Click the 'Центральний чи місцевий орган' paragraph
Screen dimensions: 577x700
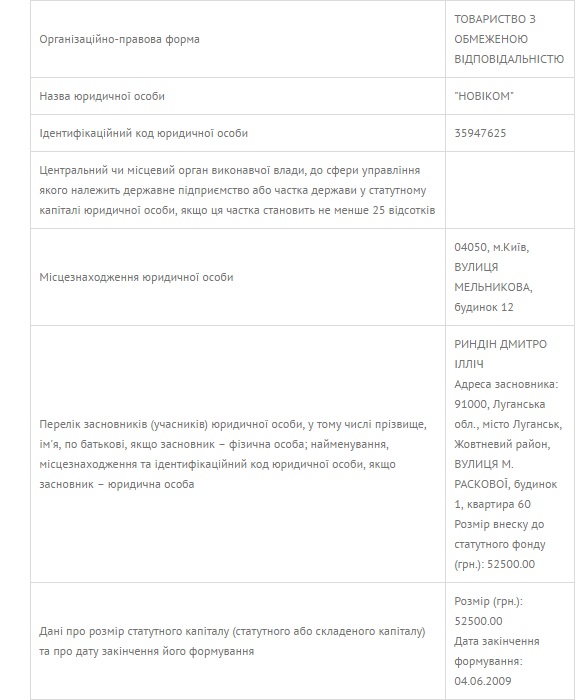coord(237,190)
